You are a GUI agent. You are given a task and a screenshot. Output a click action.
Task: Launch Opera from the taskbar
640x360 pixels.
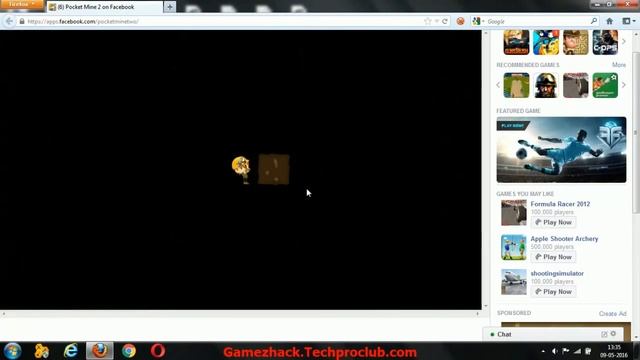click(158, 351)
